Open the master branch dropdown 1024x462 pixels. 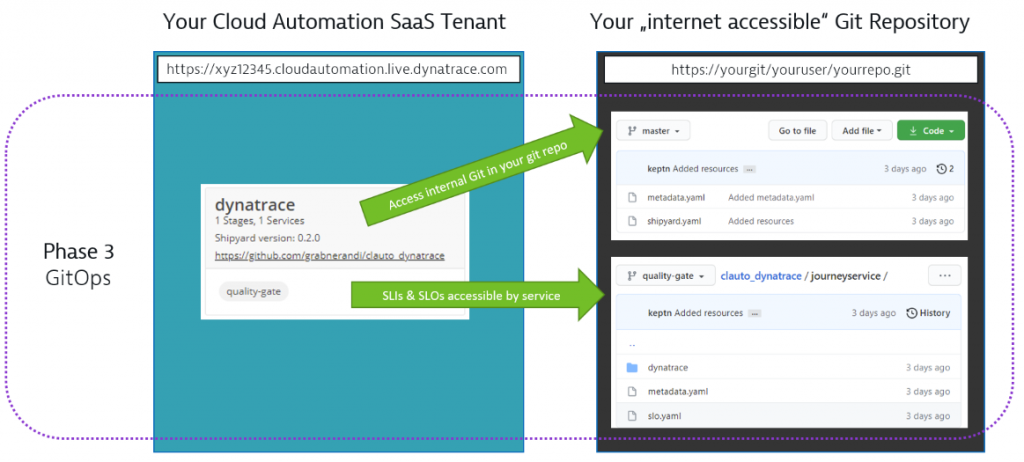pos(652,131)
